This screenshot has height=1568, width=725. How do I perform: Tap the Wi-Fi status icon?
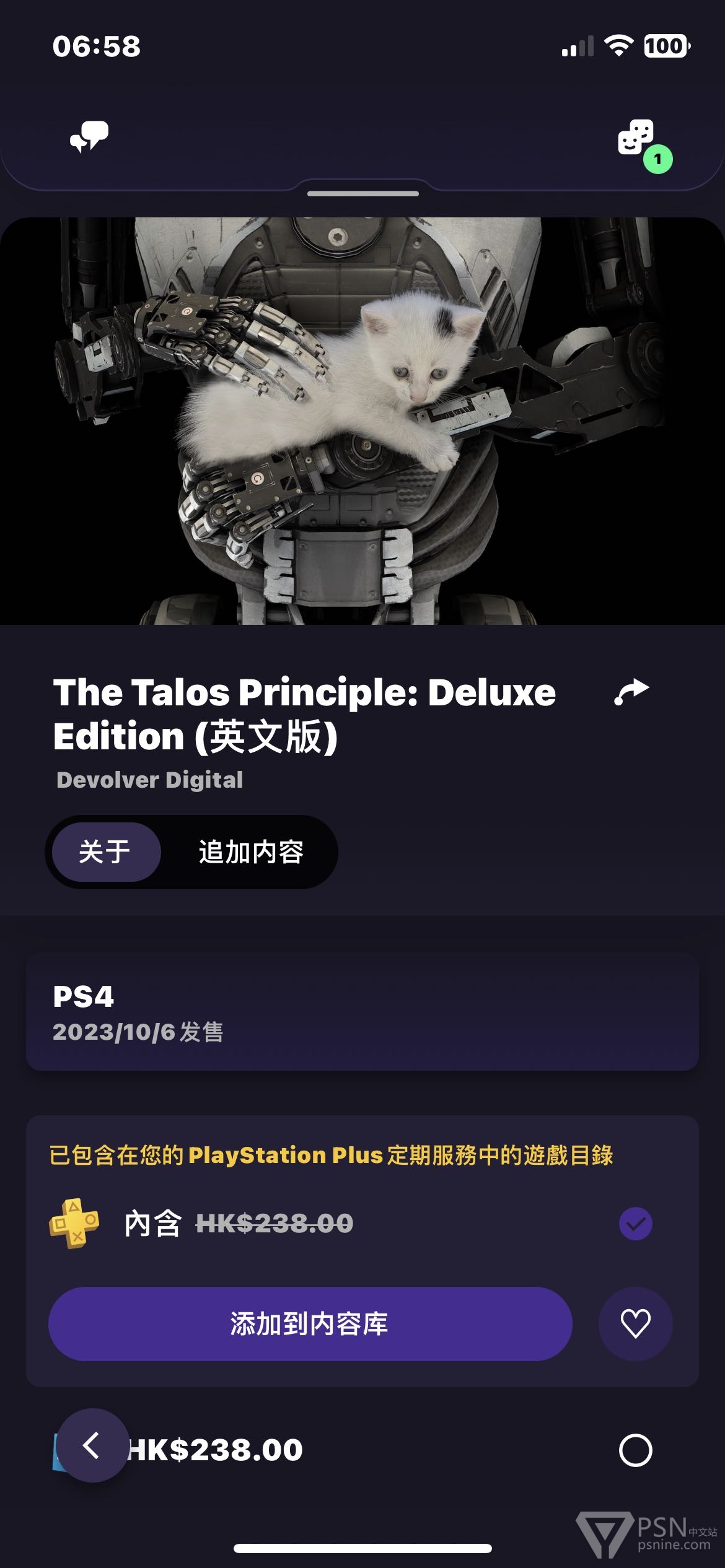618,46
